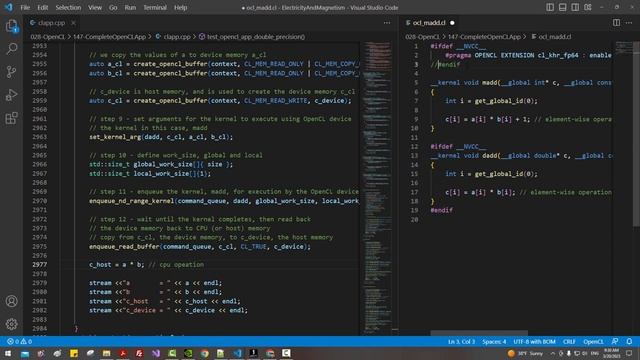Open ocl_madd.cl breadcrumb dropdown

(551, 37)
